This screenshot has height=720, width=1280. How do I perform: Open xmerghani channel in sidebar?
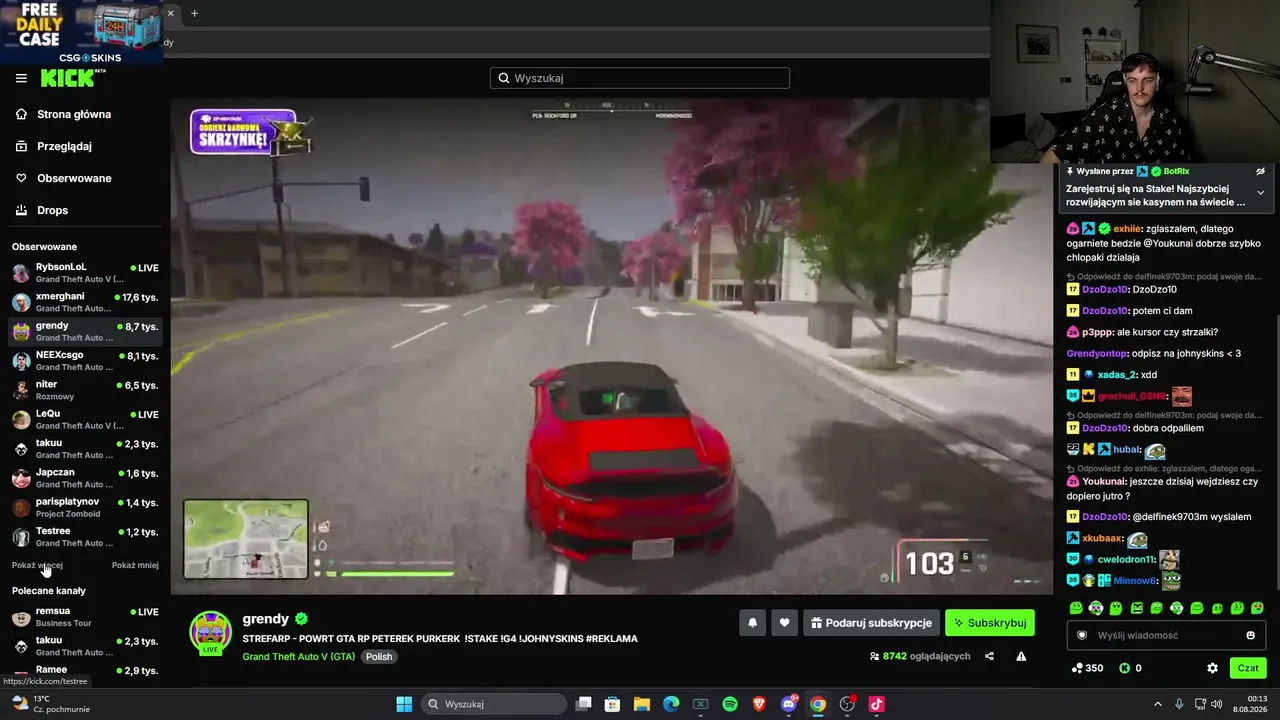point(85,302)
